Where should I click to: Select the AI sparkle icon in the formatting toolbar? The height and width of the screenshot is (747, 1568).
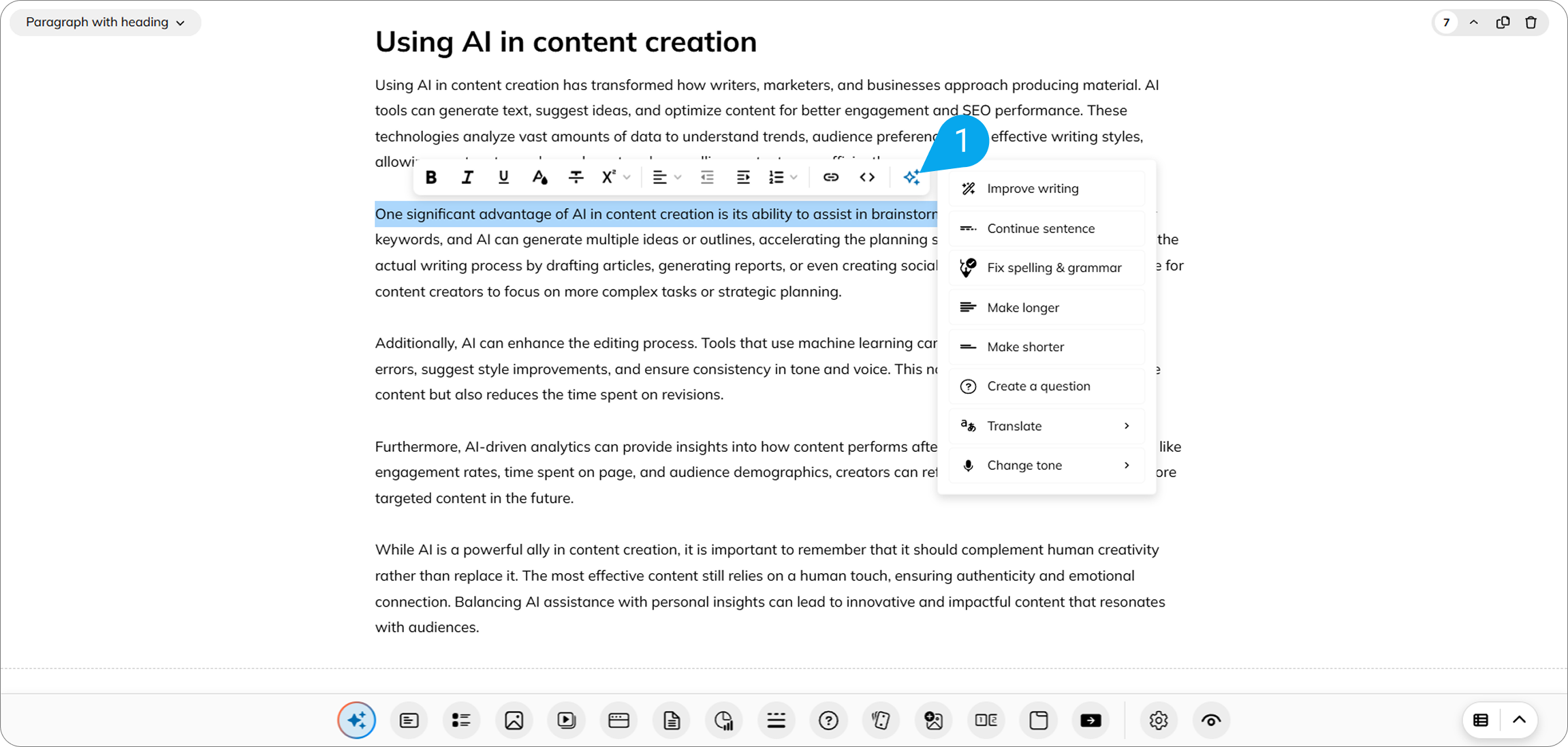tap(913, 177)
